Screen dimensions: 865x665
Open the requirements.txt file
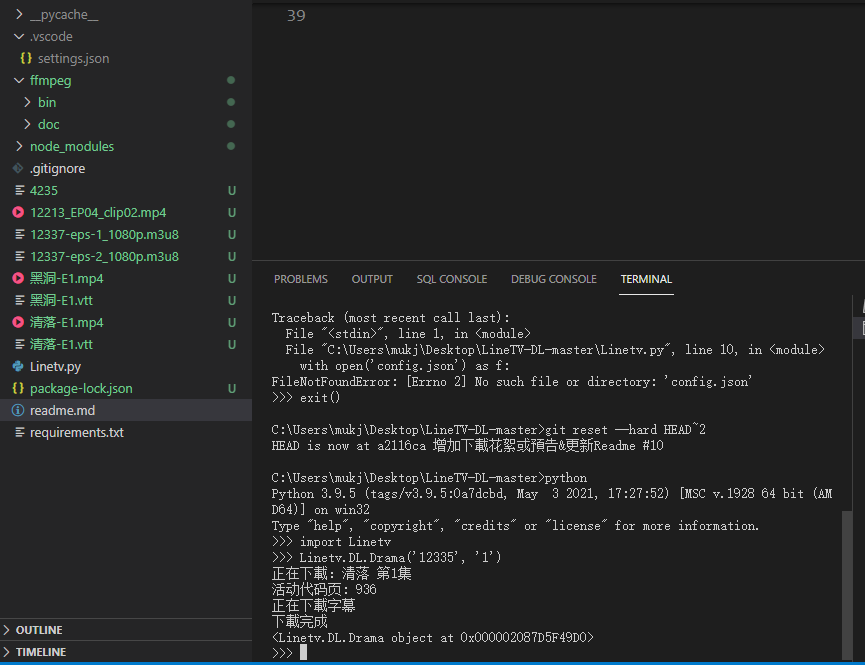click(x=77, y=433)
